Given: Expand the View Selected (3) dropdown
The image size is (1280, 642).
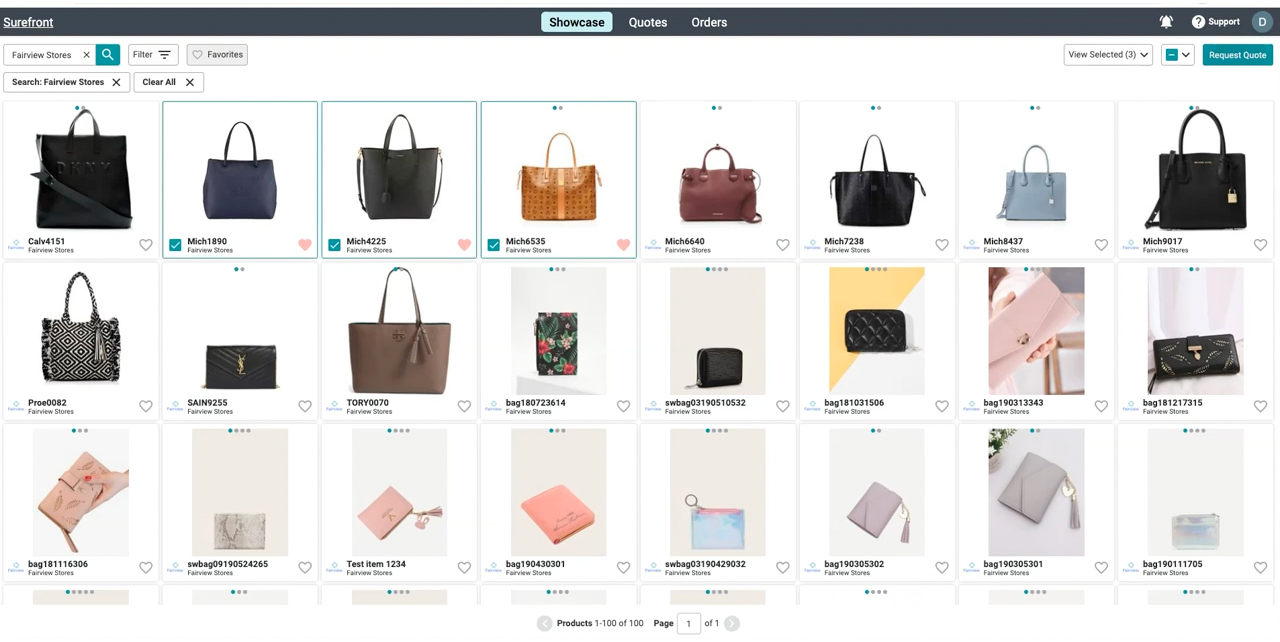Looking at the screenshot, I should pos(1108,55).
